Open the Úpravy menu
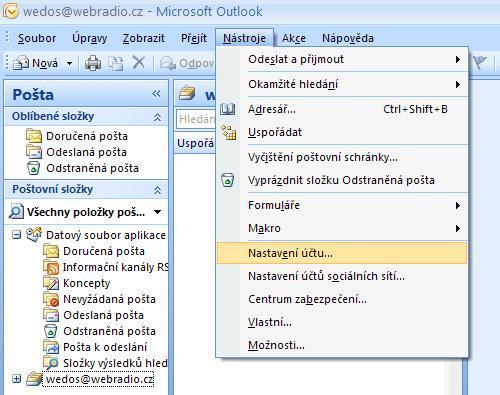 (89, 38)
